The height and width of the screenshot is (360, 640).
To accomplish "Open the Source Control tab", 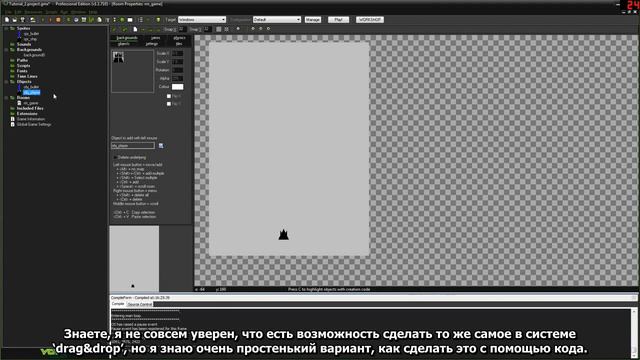I will [140, 304].
